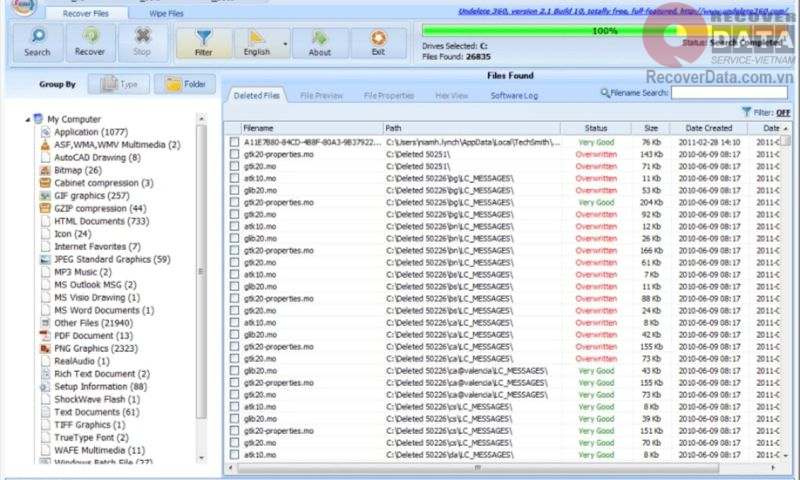Click the Search toolbar icon
Viewport: 800px width, 480px height.
(x=37, y=43)
